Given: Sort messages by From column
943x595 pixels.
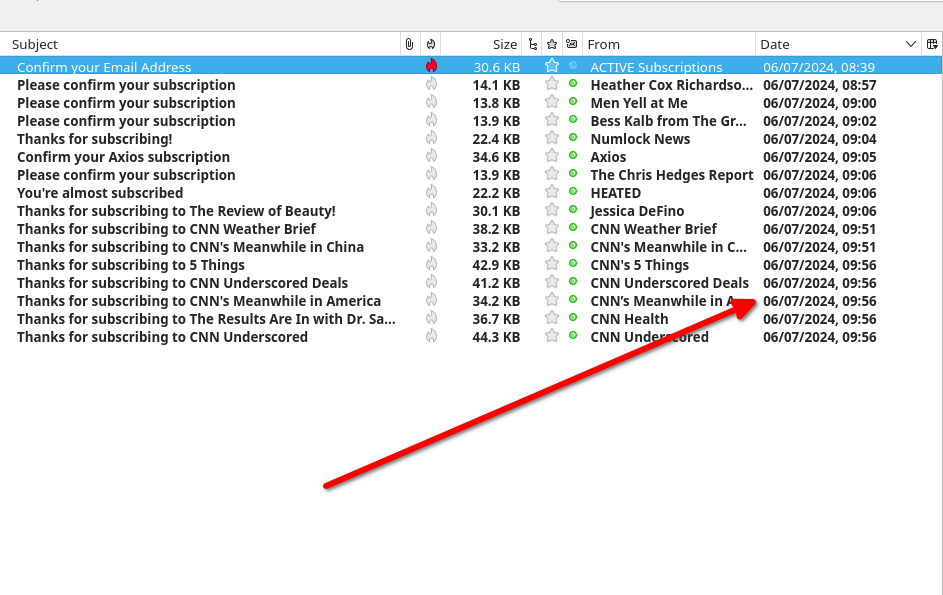Looking at the screenshot, I should 604,45.
